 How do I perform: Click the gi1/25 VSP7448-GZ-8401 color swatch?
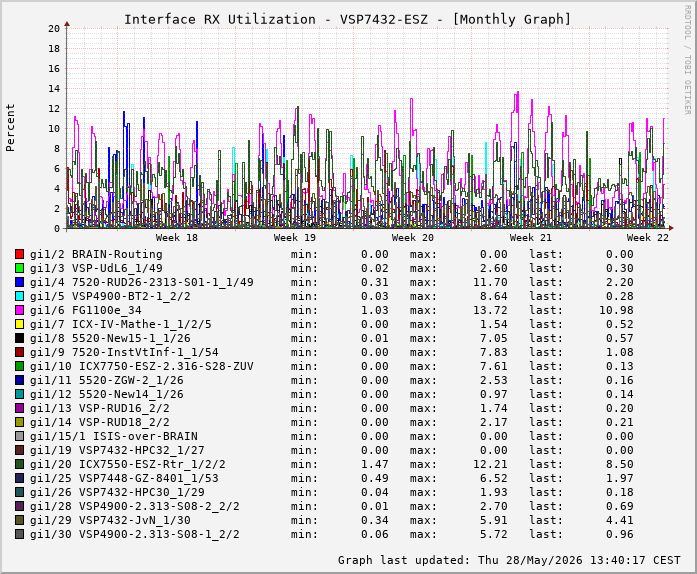pos(20,478)
